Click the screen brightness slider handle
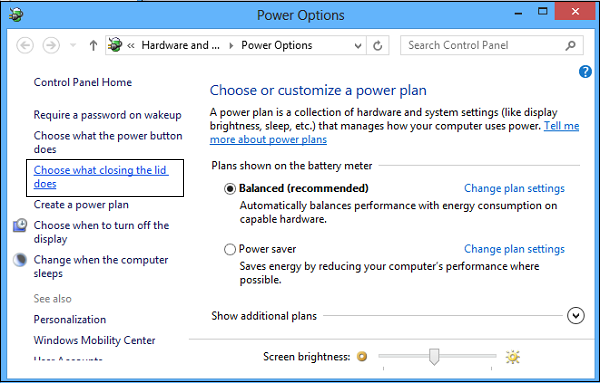The height and width of the screenshot is (383, 600). pos(434,357)
